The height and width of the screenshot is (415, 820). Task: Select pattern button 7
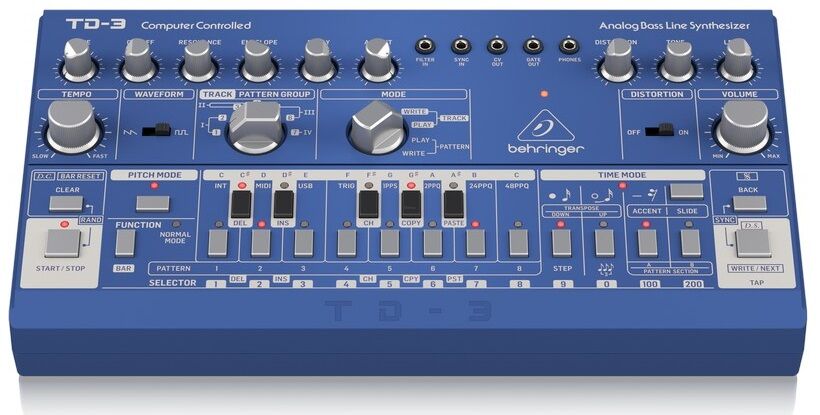click(x=475, y=243)
